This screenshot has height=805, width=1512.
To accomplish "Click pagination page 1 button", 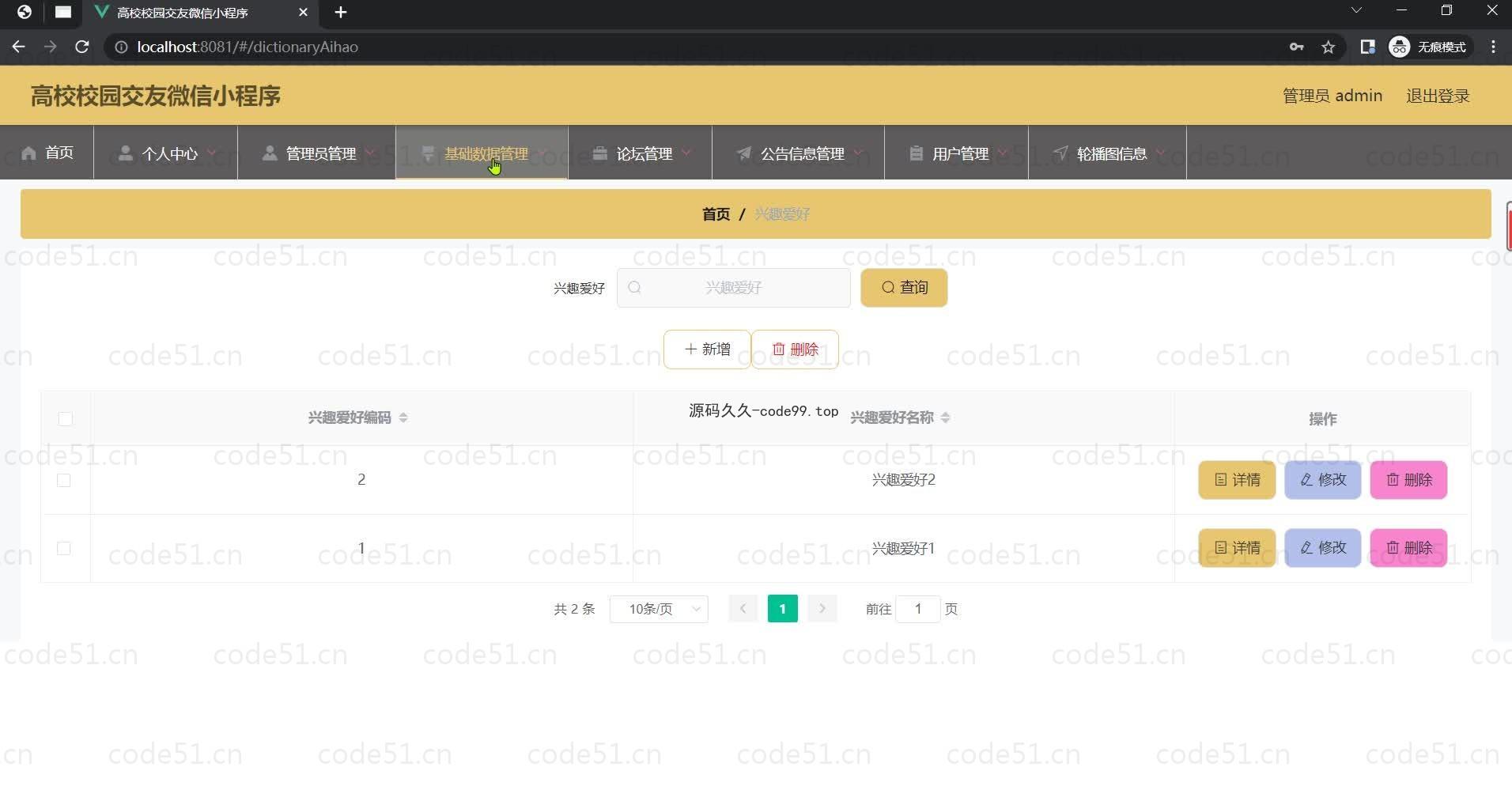I will tap(783, 609).
